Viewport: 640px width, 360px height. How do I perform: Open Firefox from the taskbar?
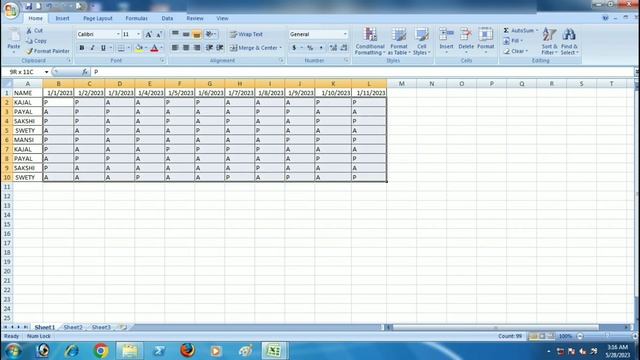point(187,351)
